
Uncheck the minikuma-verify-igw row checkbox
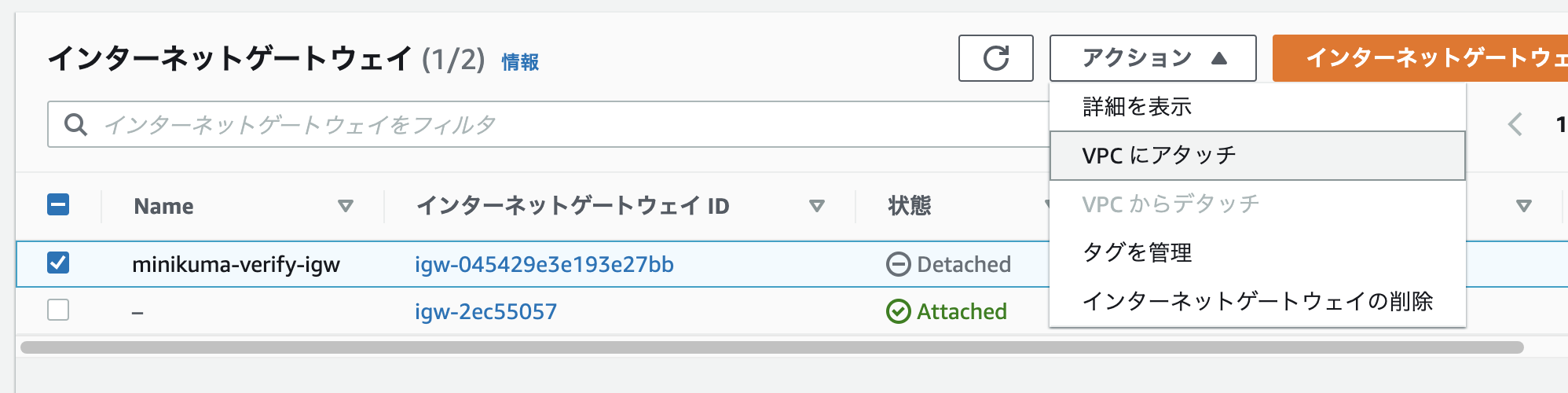(x=58, y=263)
